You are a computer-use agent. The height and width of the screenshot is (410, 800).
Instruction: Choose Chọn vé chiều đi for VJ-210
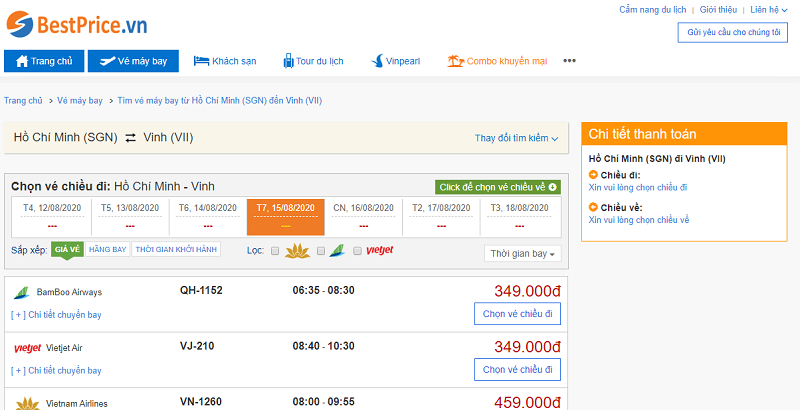tap(517, 369)
